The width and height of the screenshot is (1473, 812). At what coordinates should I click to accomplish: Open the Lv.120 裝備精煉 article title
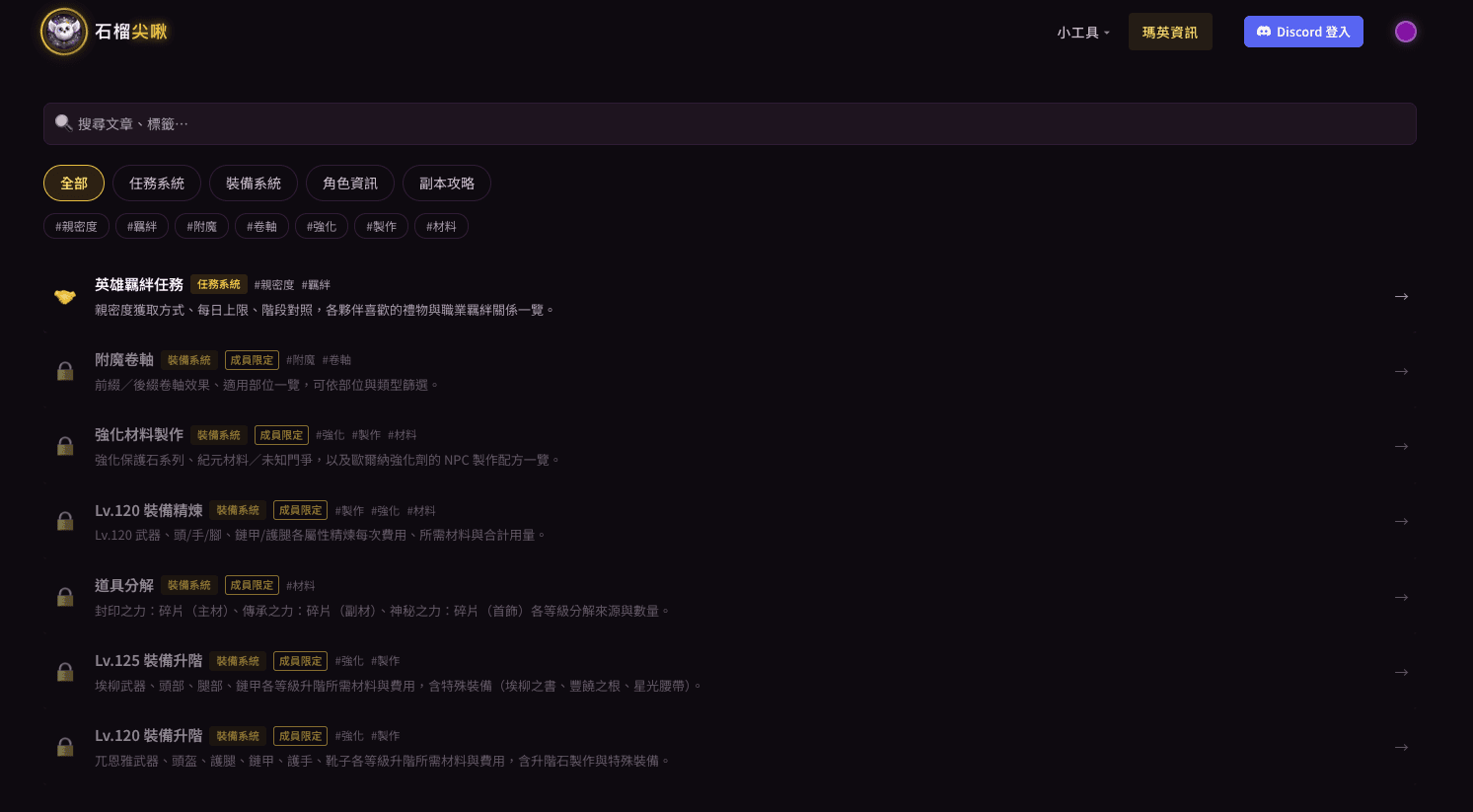(x=149, y=510)
